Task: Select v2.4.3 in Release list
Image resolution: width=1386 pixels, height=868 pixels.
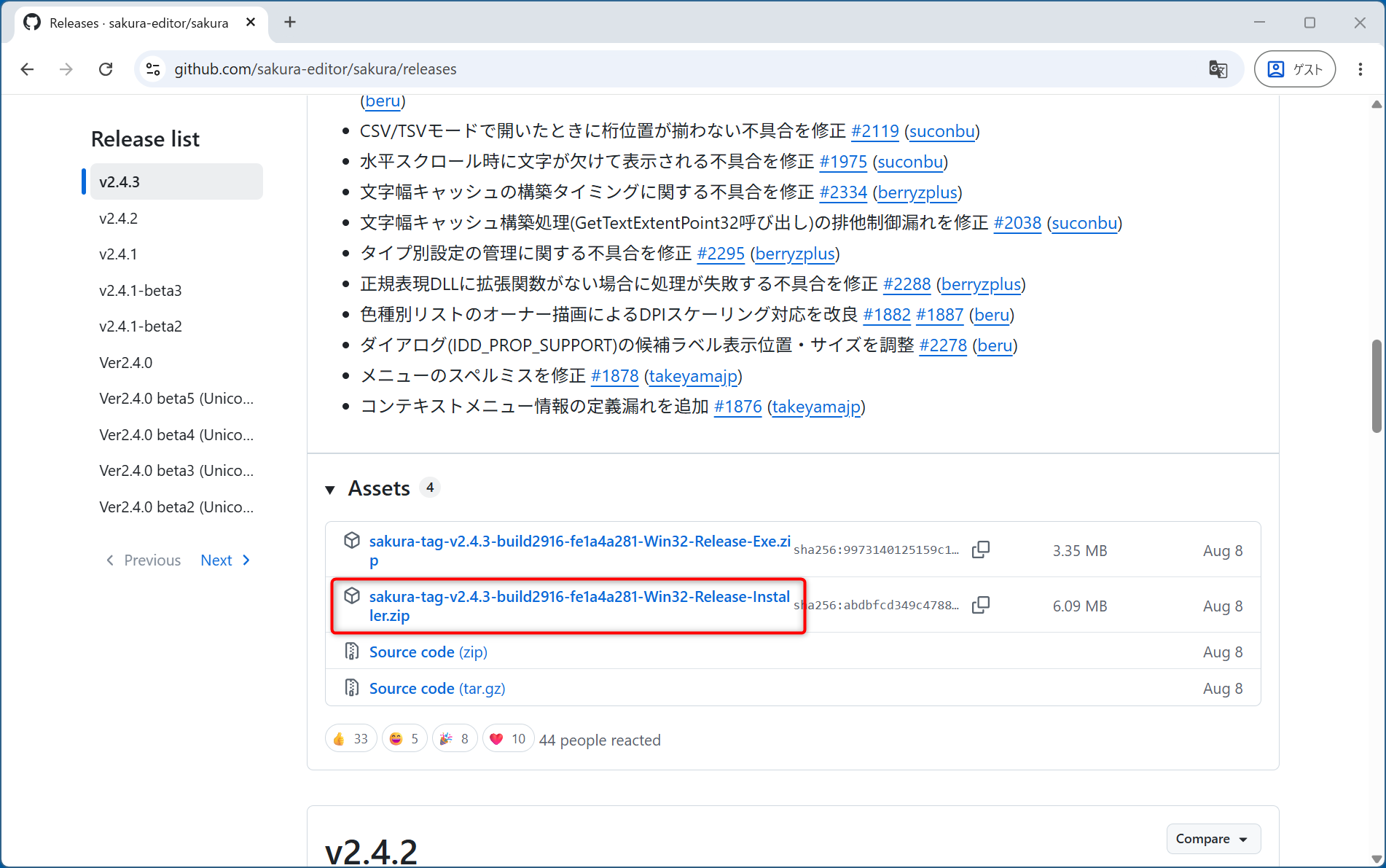Action: click(176, 181)
